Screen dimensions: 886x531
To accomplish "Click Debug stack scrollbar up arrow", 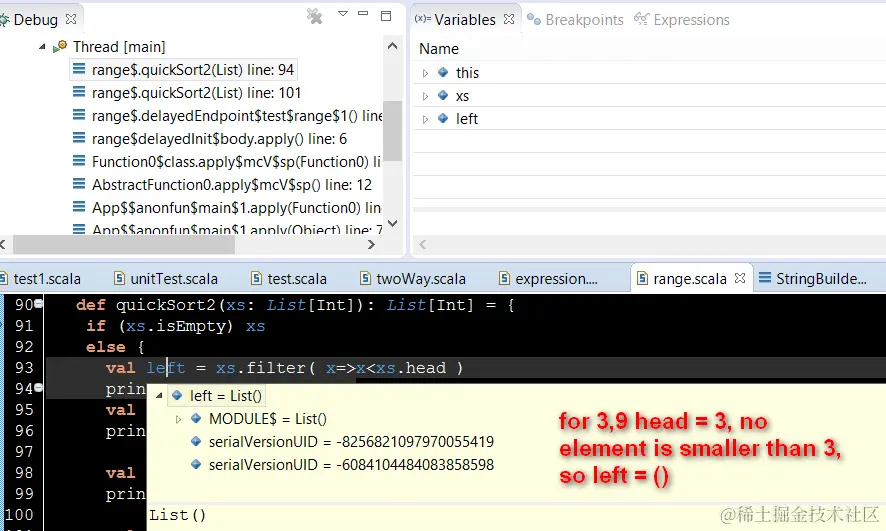I will click(393, 46).
